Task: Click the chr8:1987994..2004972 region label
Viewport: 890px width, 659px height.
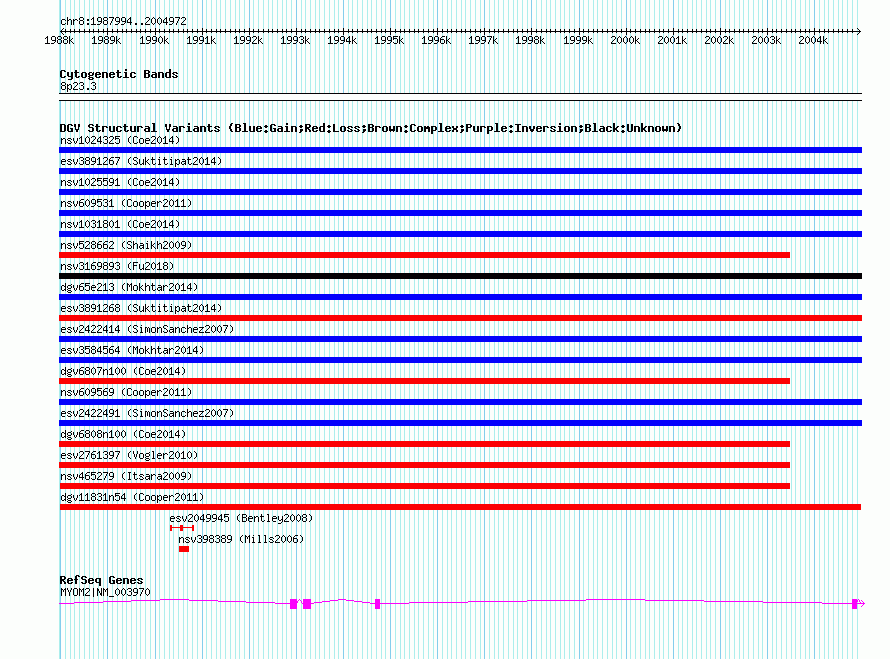Action: coord(122,21)
